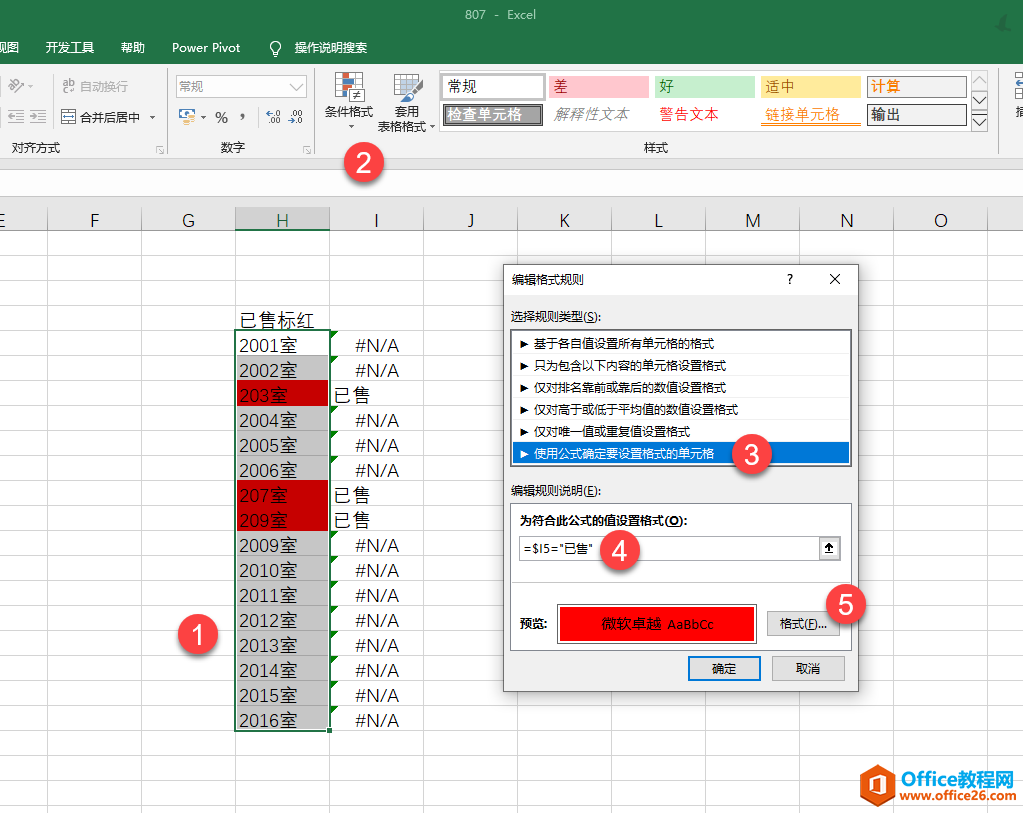Apply Linked Cell (链接单元格) style
The width and height of the screenshot is (1023, 813).
810,114
